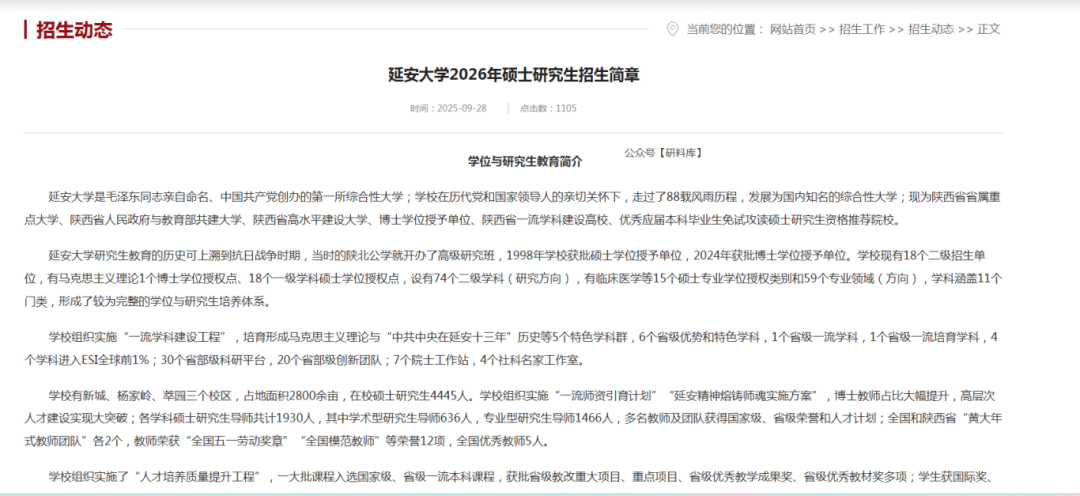Image resolution: width=1080 pixels, height=496 pixels.
Task: Click the first >> separator after 网站首页
Action: pos(827,29)
